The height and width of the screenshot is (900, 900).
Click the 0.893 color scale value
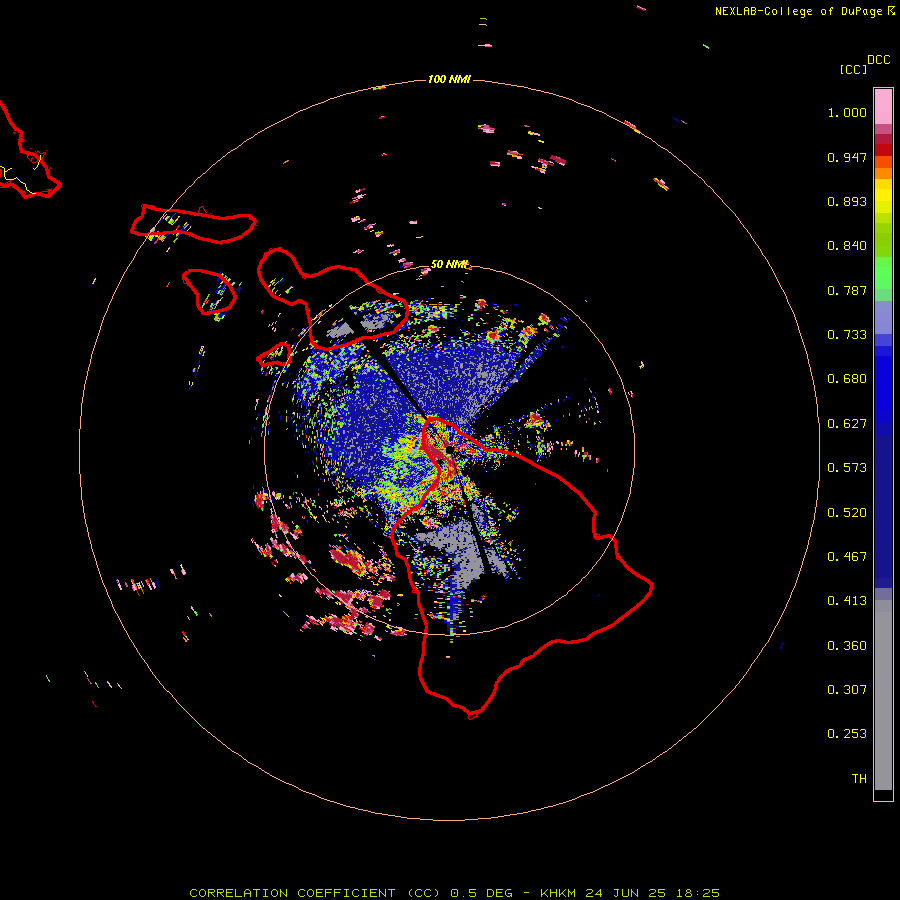tap(847, 201)
